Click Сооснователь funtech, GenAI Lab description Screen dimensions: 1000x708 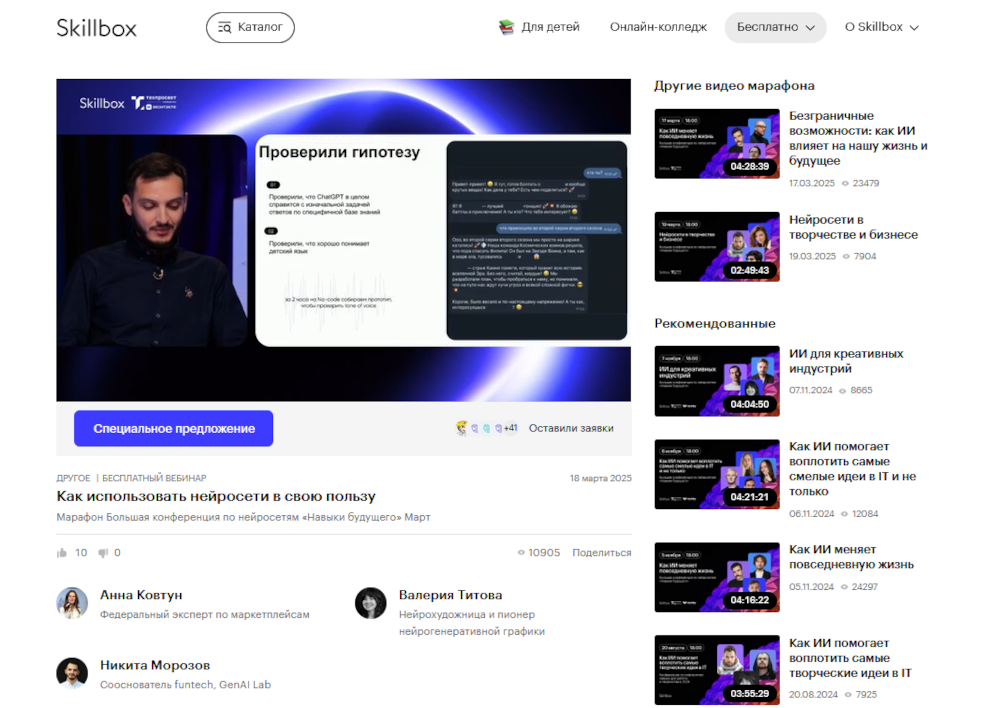pyautogui.click(x=186, y=684)
